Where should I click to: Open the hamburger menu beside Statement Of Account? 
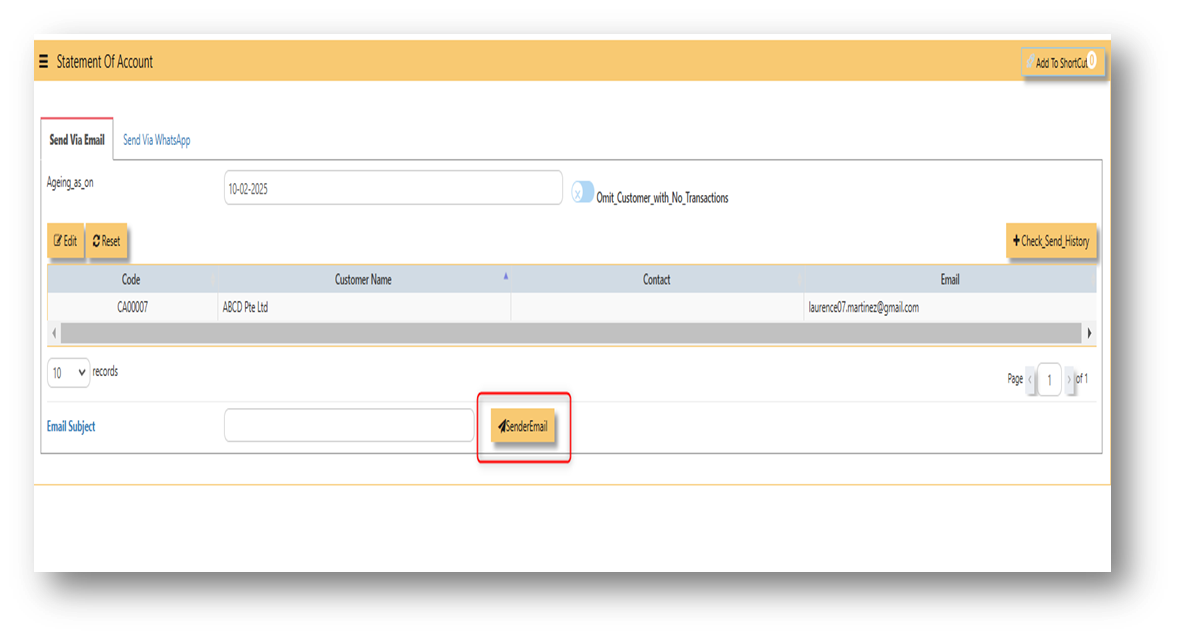44,62
